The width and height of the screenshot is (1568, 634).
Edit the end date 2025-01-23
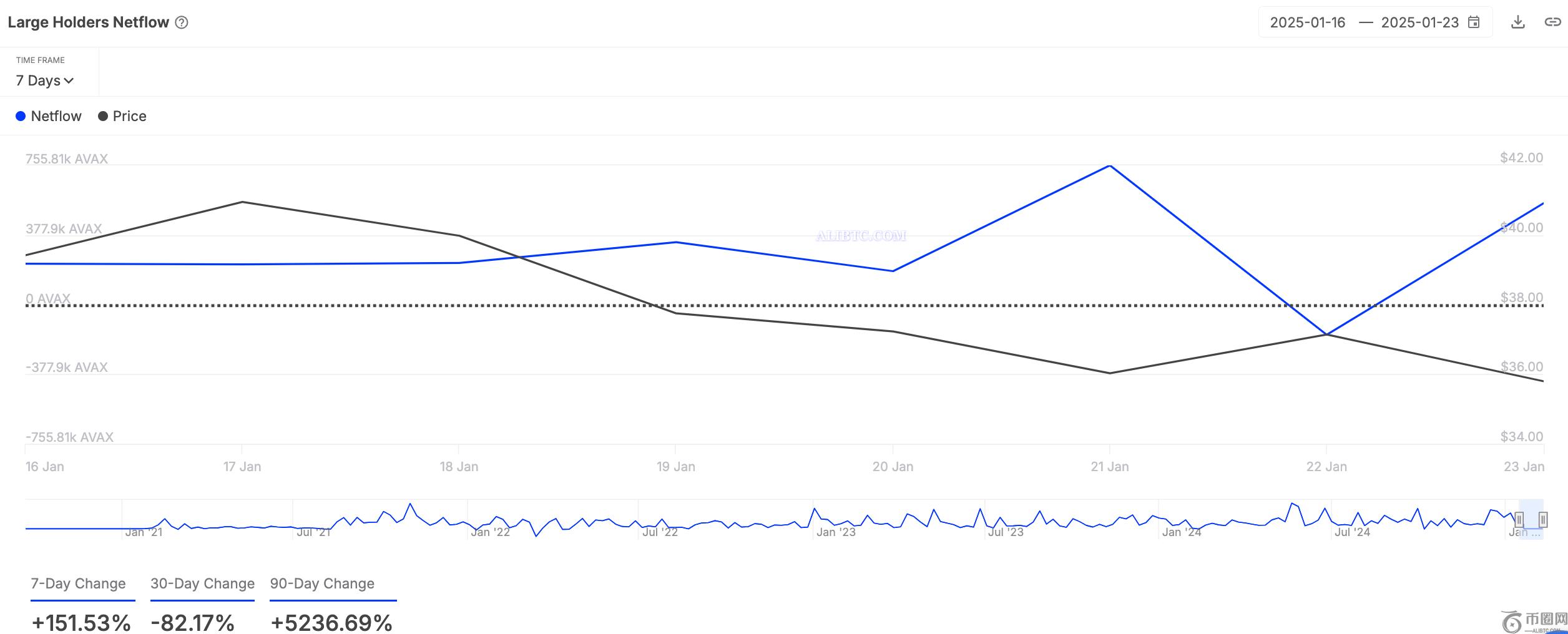click(1420, 22)
